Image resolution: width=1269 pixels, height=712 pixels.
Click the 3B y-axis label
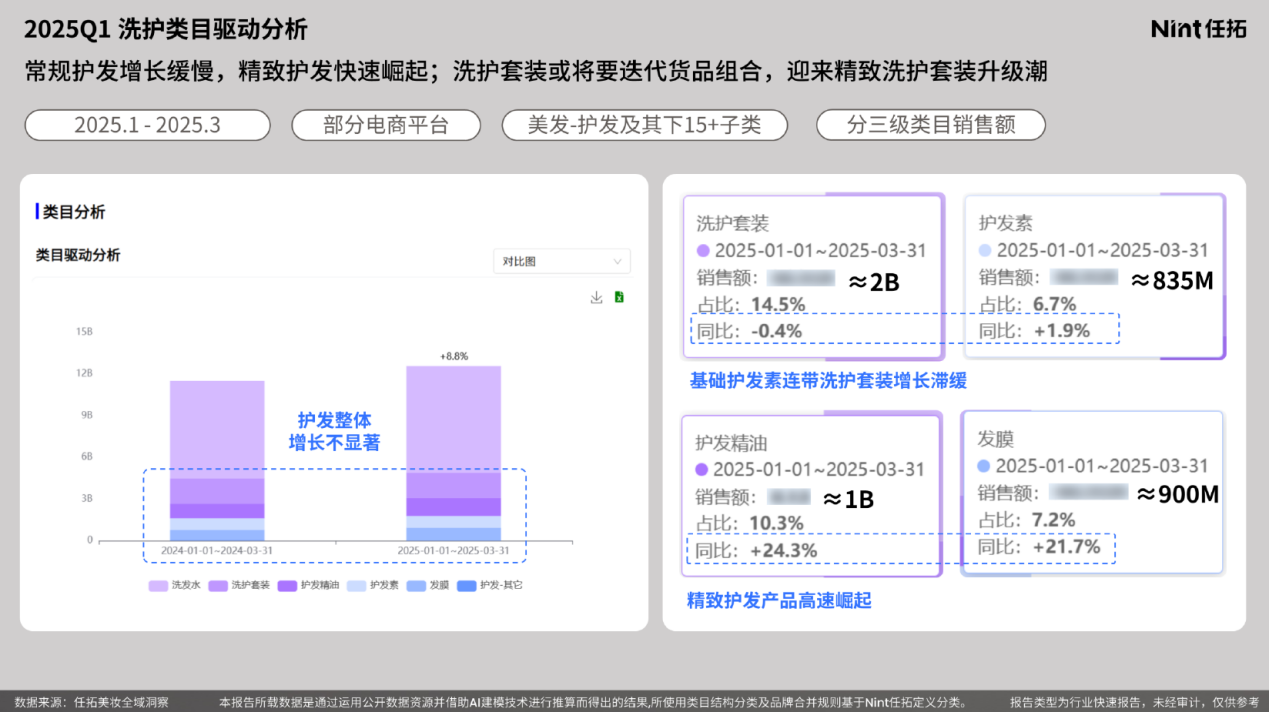click(x=87, y=498)
